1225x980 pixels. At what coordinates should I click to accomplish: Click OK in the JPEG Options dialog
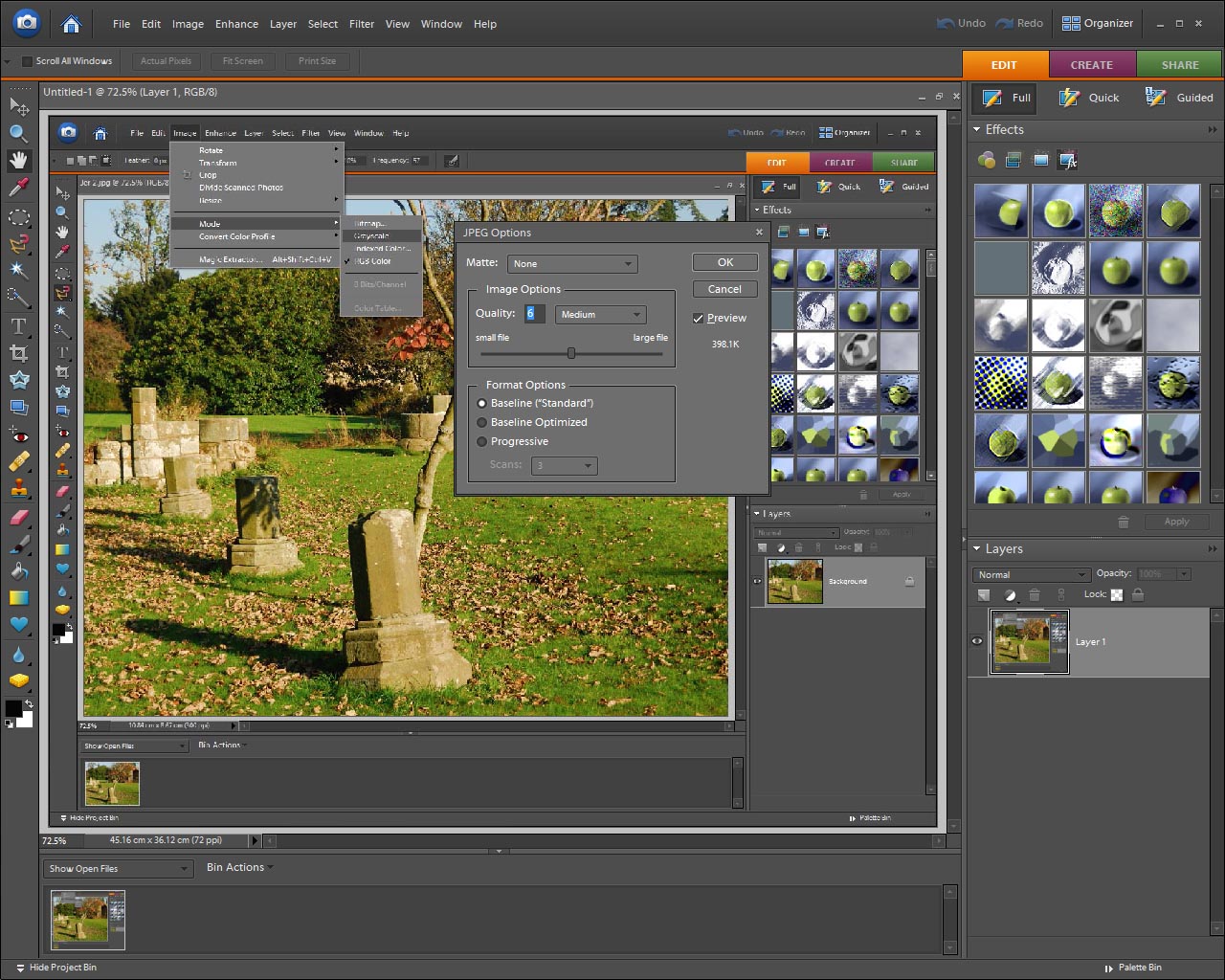click(725, 262)
